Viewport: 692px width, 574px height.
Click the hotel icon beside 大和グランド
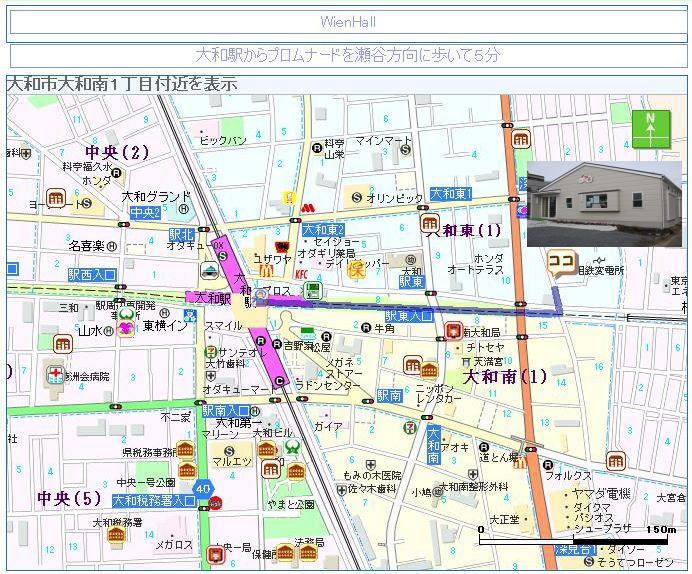[185, 210]
